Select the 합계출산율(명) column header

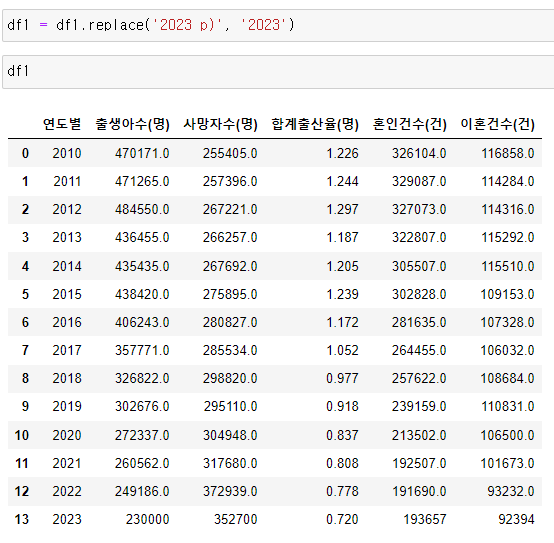pyautogui.click(x=315, y=124)
